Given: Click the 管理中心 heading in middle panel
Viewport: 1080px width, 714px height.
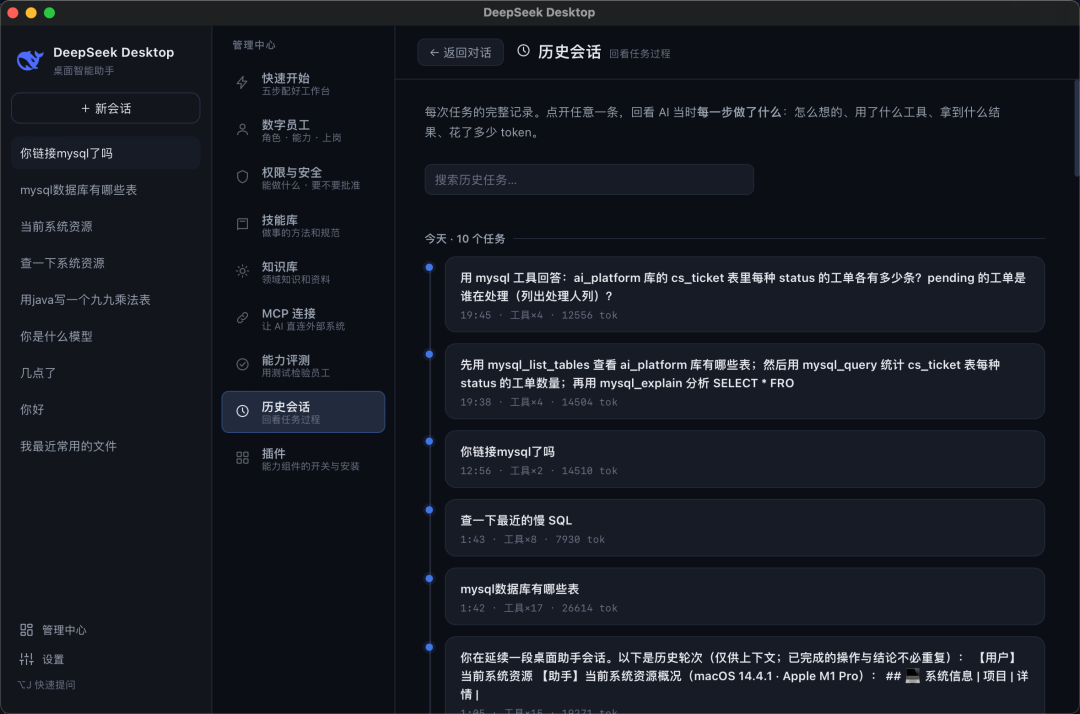Looking at the screenshot, I should click(253, 45).
